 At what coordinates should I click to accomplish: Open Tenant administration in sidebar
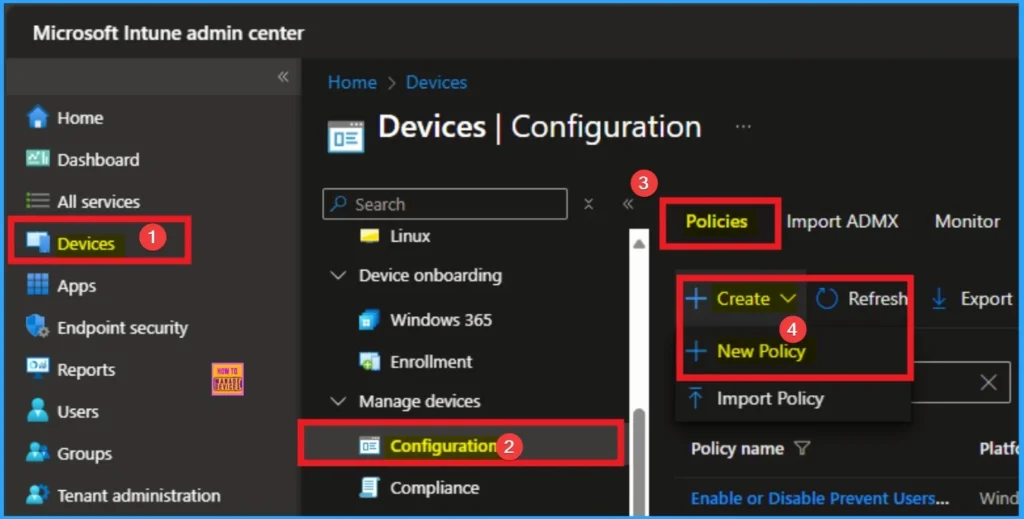point(138,495)
